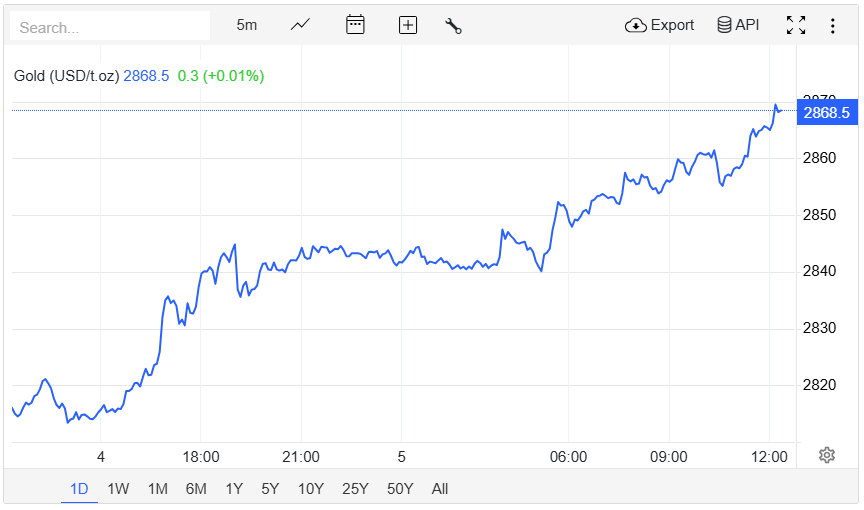The height and width of the screenshot is (510, 864).
Task: Click the add comparison plus icon
Action: 407,25
